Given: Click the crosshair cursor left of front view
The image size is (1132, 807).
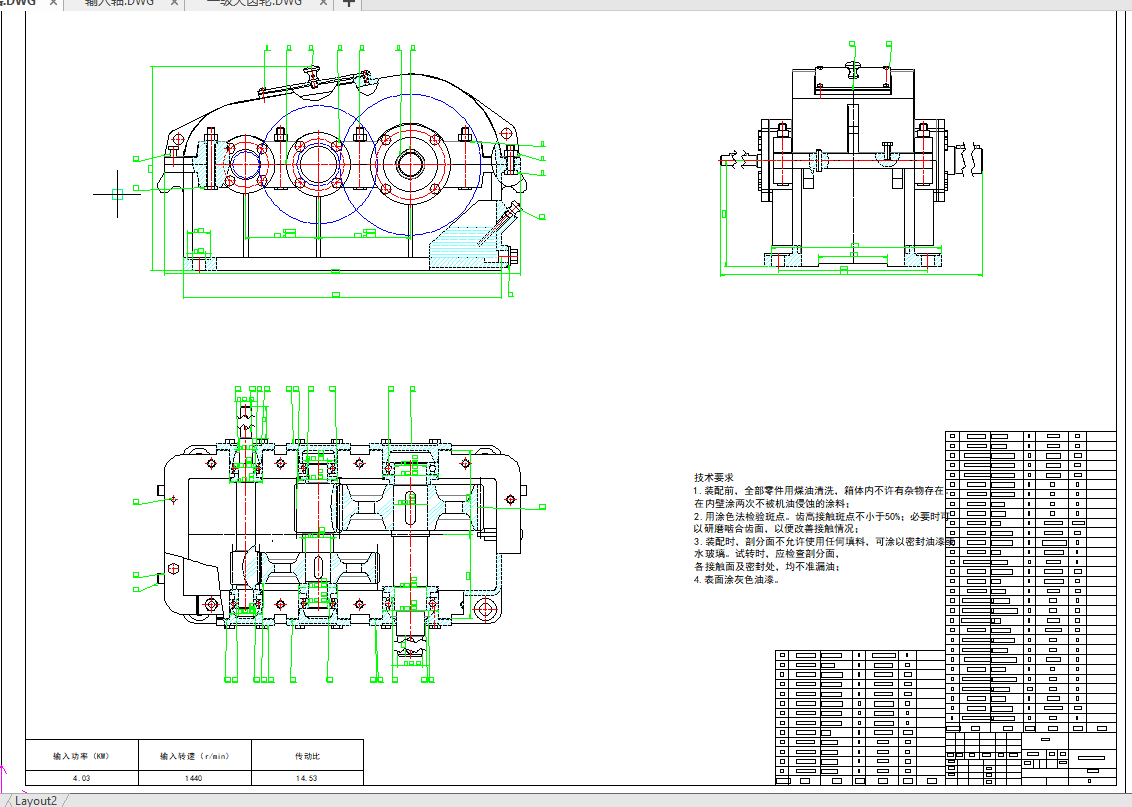Looking at the screenshot, I should tap(117, 194).
